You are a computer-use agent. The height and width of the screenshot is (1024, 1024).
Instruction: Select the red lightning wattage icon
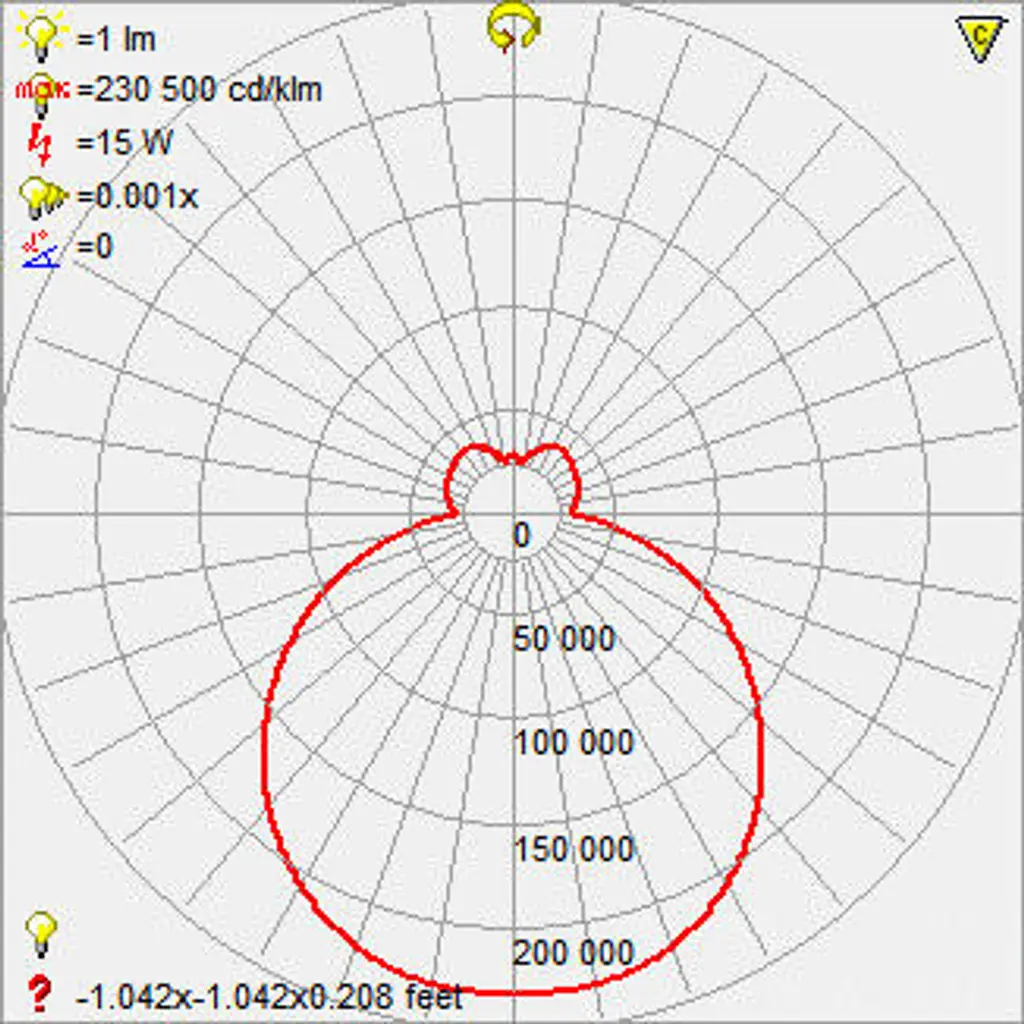pyautogui.click(x=41, y=143)
